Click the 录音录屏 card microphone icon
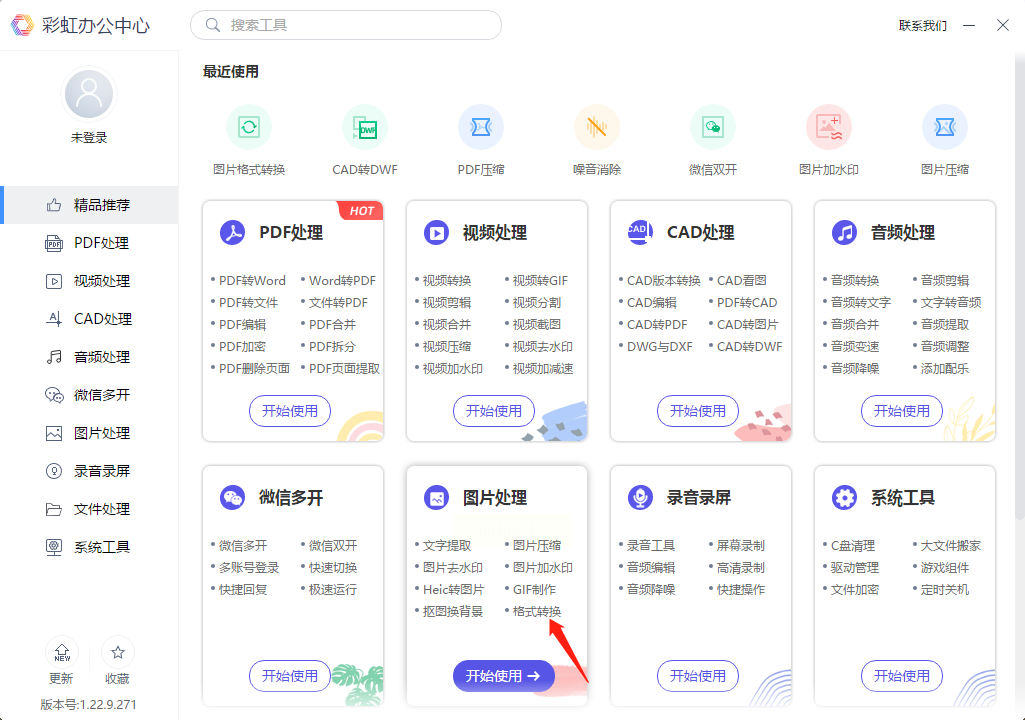Image resolution: width=1025 pixels, height=720 pixels. (x=640, y=498)
